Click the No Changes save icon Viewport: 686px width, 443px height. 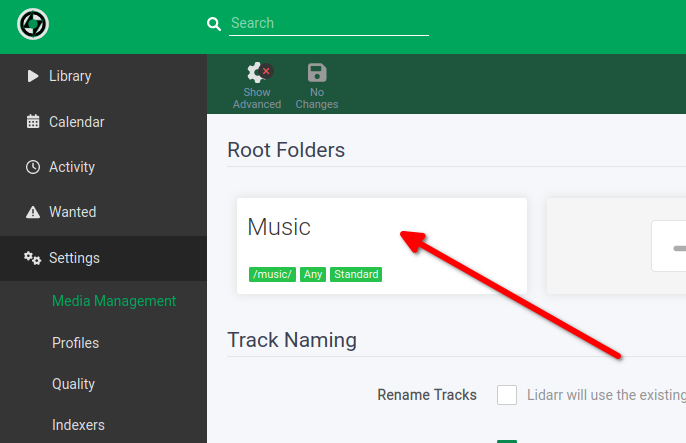pyautogui.click(x=317, y=73)
